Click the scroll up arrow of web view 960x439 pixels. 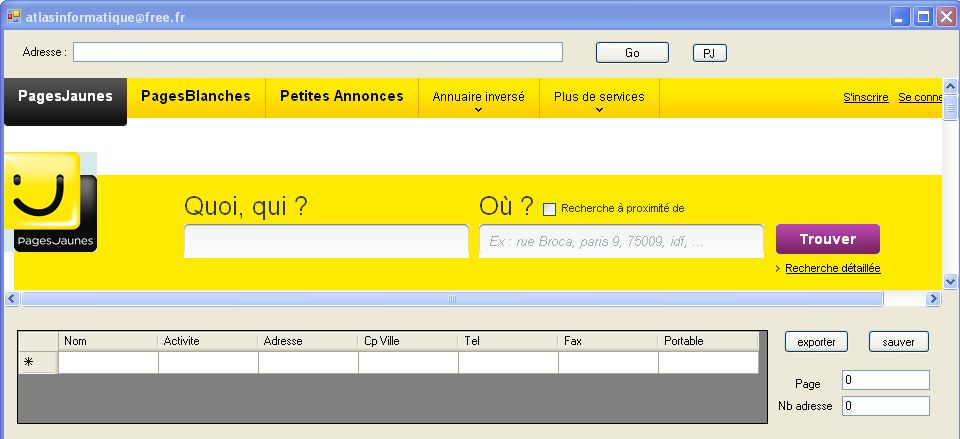[x=950, y=86]
